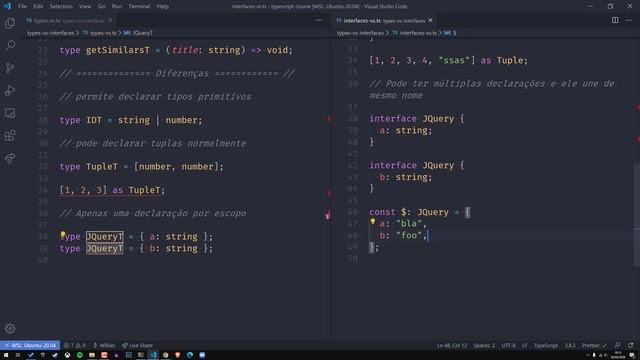The width and height of the screenshot is (640, 360).
Task: Click the VS Code logo in title bar
Action: 7,6
